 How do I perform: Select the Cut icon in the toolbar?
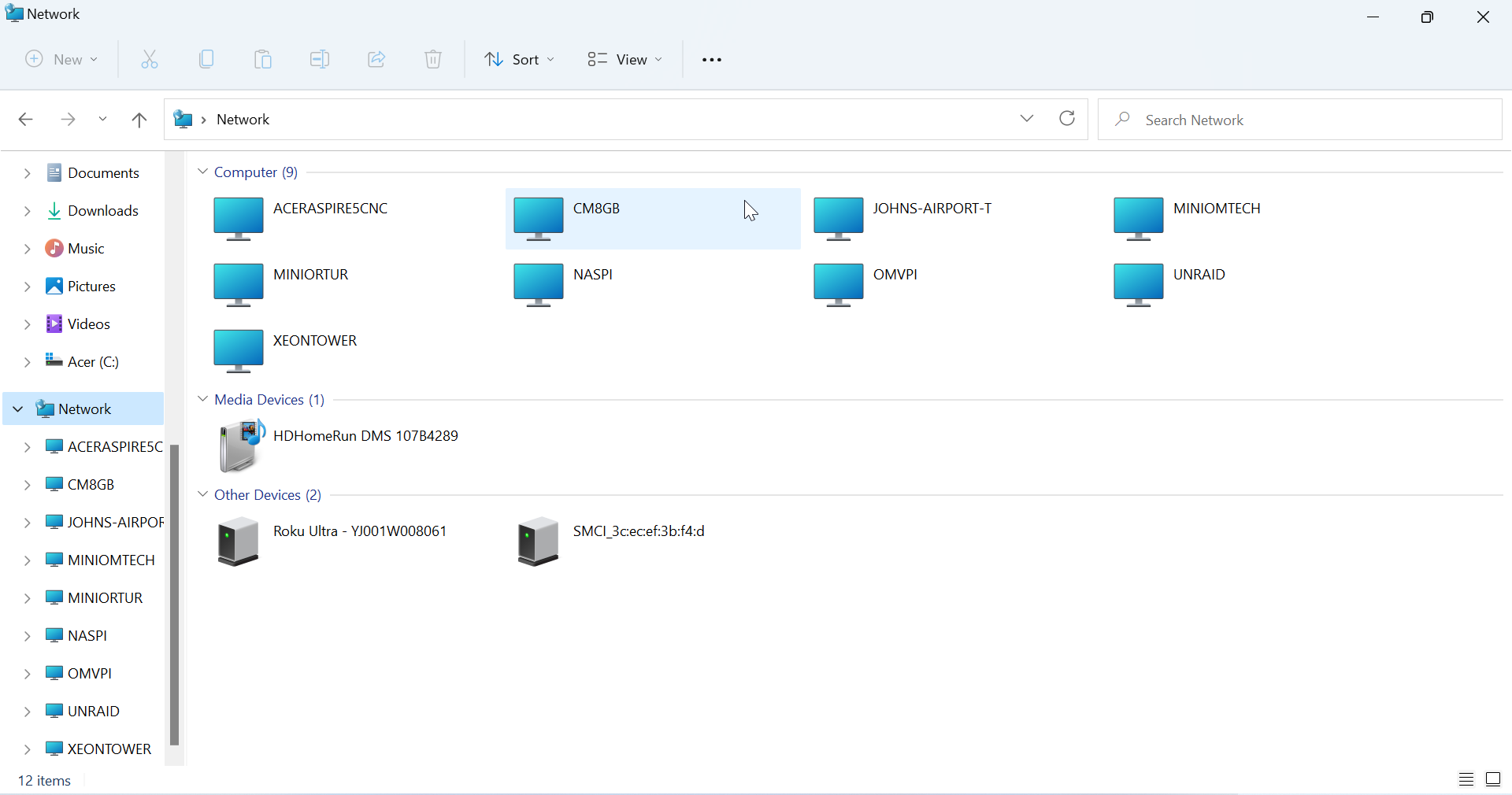[149, 59]
